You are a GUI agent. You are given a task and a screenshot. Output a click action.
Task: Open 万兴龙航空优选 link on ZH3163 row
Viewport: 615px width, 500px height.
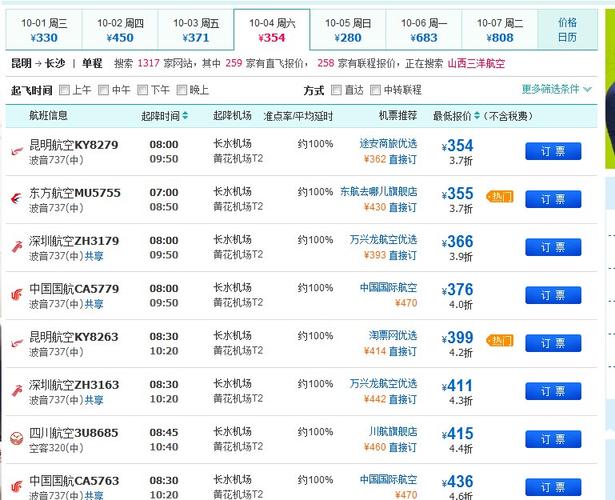[384, 383]
